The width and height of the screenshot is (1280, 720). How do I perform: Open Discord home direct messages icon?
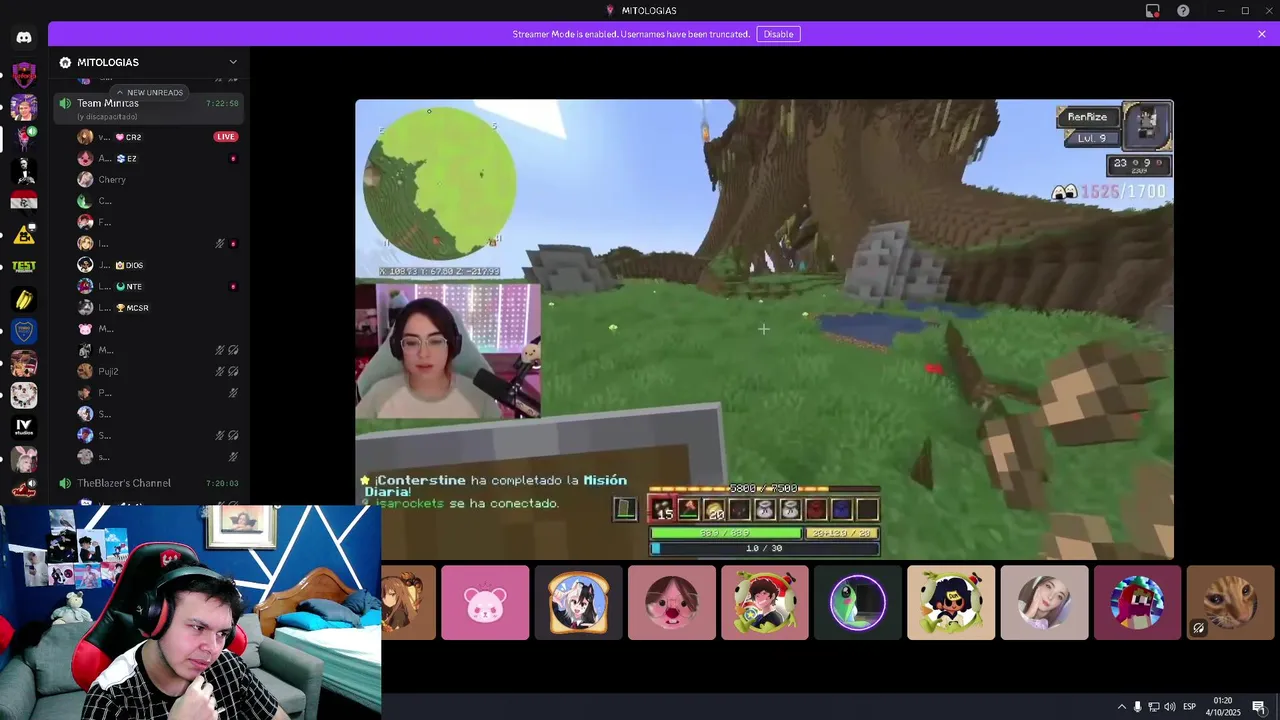24,38
